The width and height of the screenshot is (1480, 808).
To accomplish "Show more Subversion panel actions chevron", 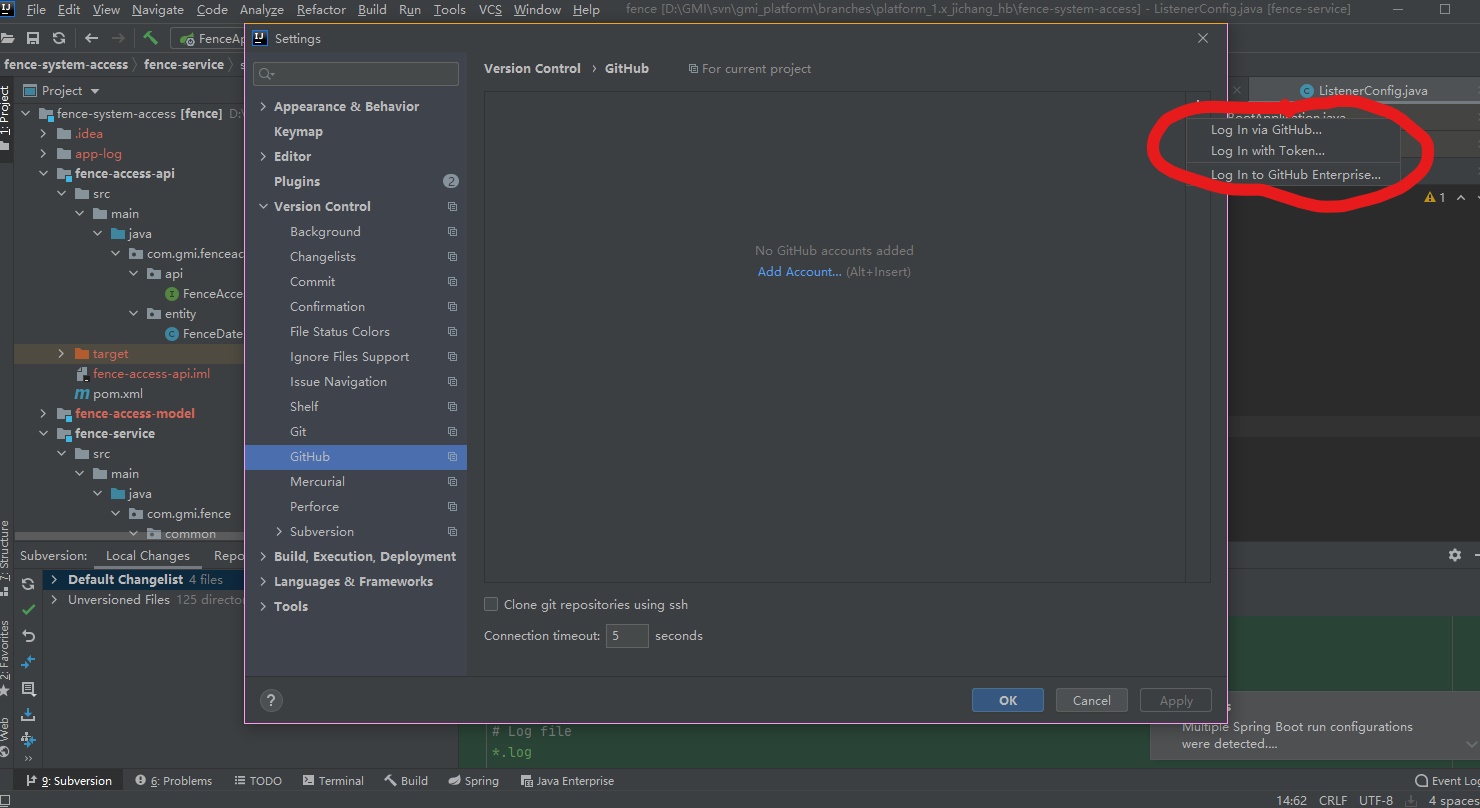I will (x=28, y=759).
